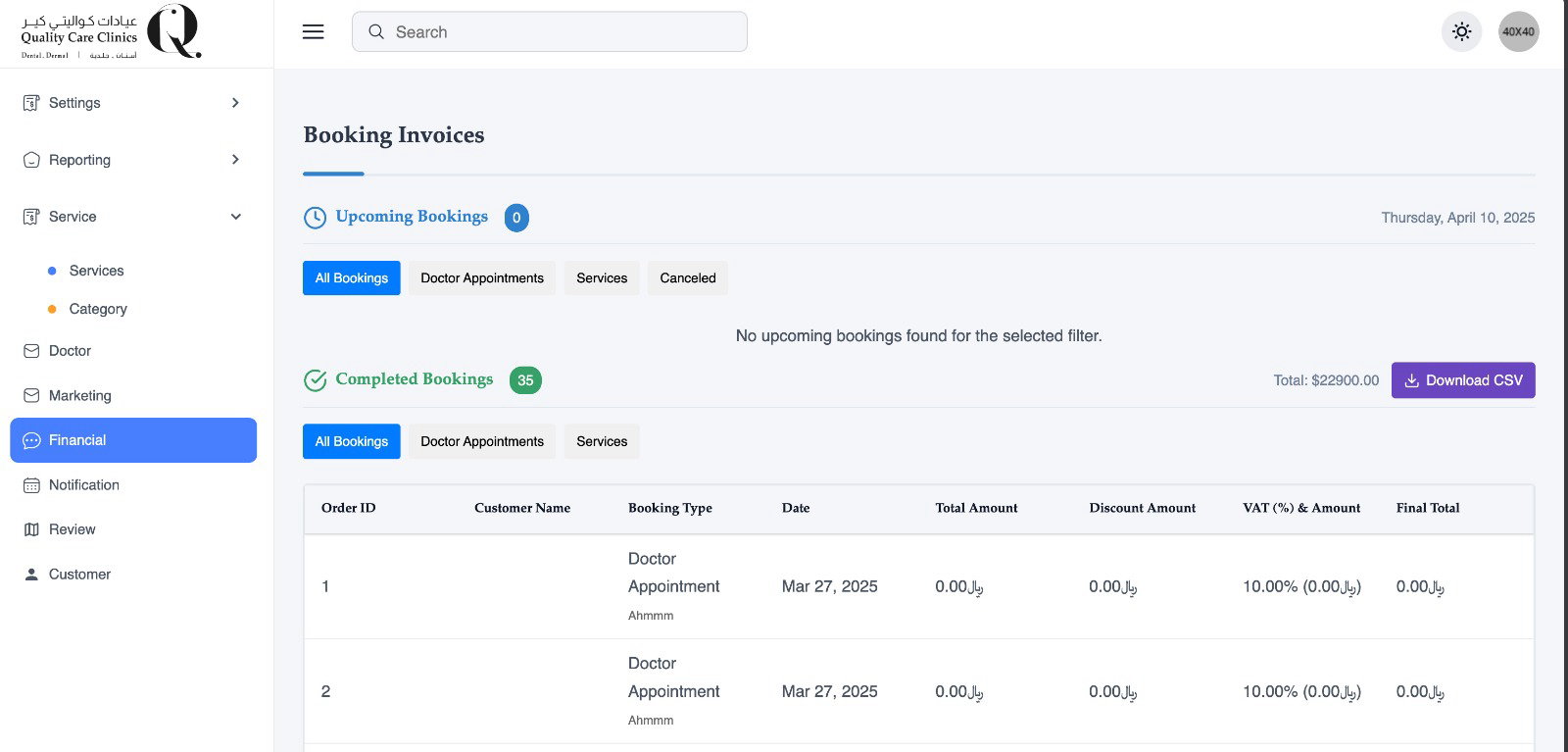Click the VAT (%) & Amount header
The width and height of the screenshot is (1568, 752).
1301,508
